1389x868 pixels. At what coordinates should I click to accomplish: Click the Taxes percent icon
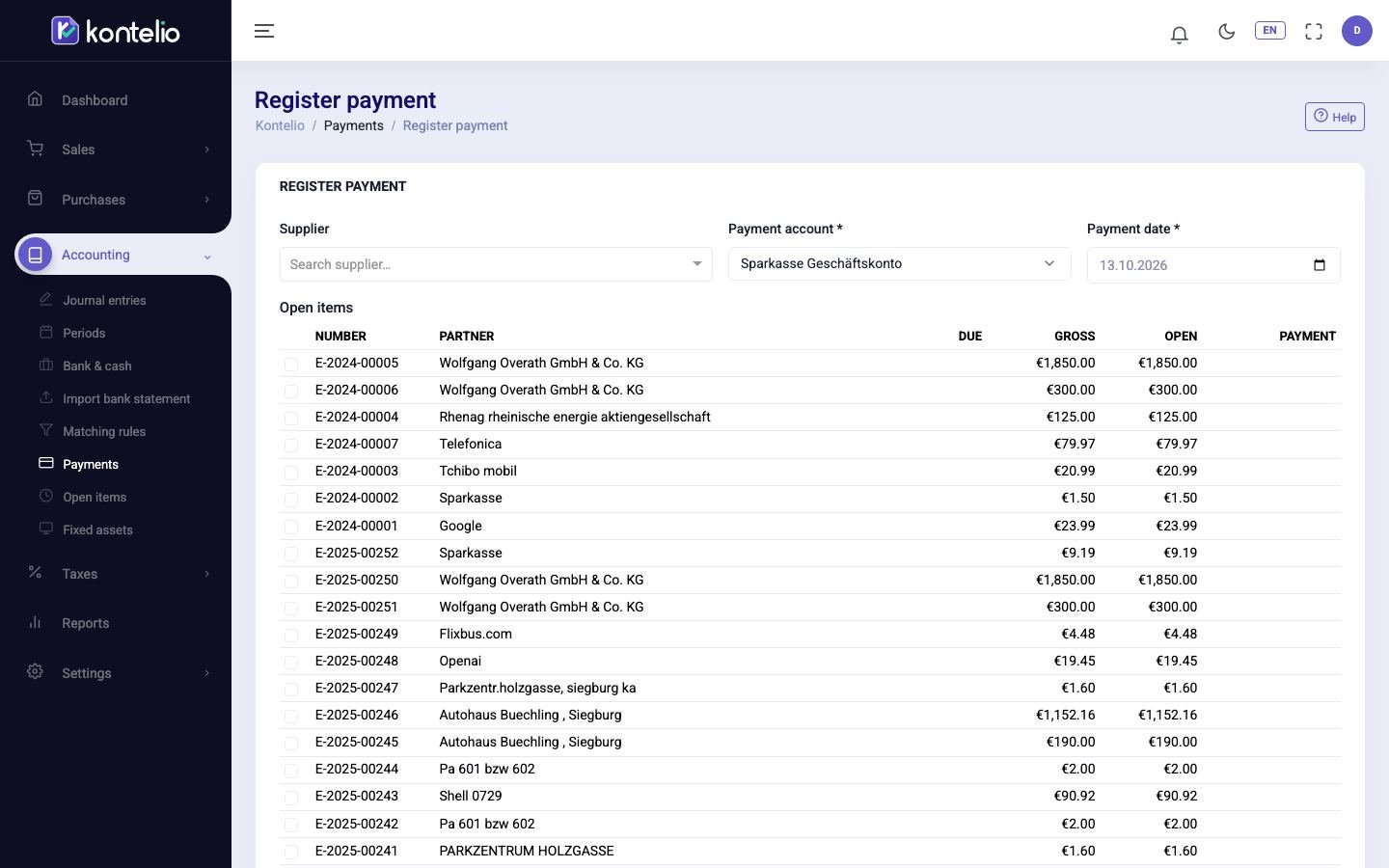click(x=35, y=572)
